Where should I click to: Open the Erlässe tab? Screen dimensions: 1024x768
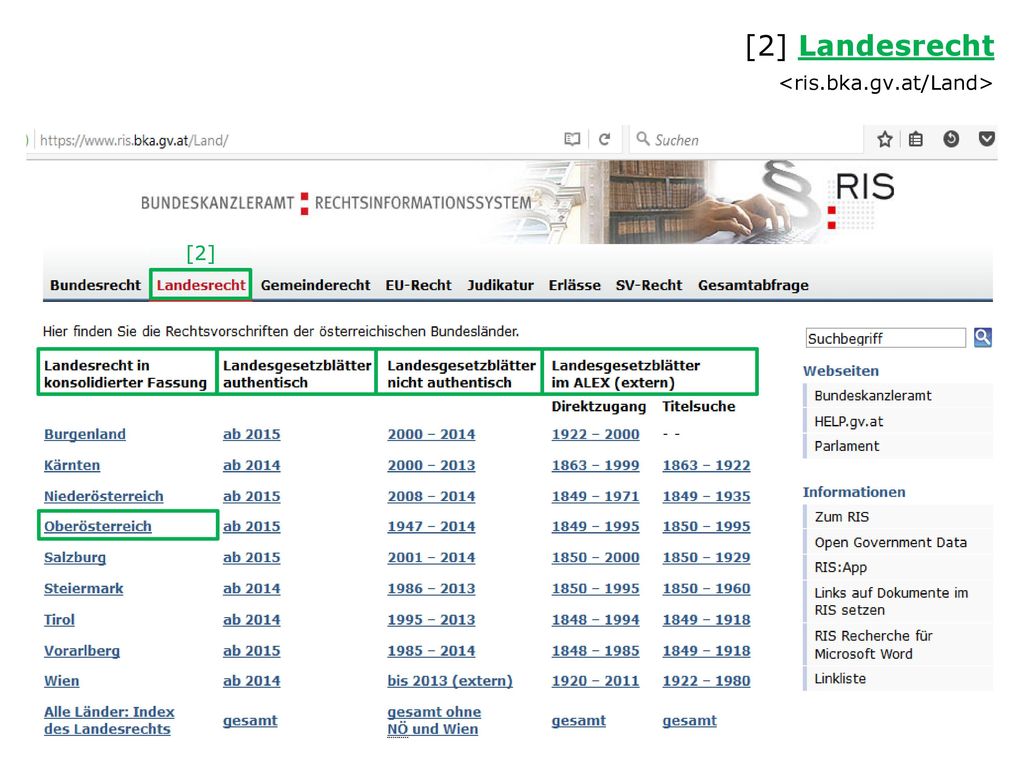[x=575, y=285]
